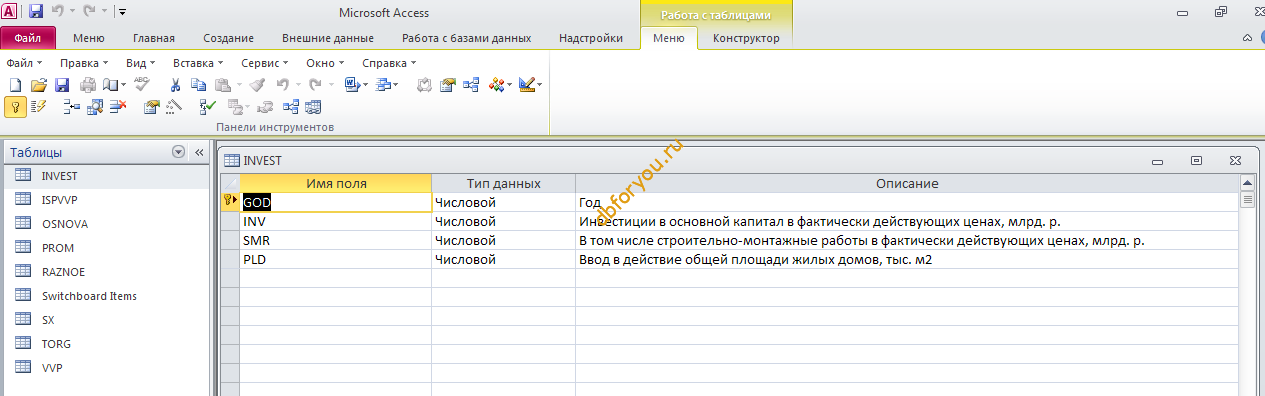Screen dimensions: 1265x396
Task: Click the Save floppy disk toolbar icon
Action: click(x=62, y=85)
